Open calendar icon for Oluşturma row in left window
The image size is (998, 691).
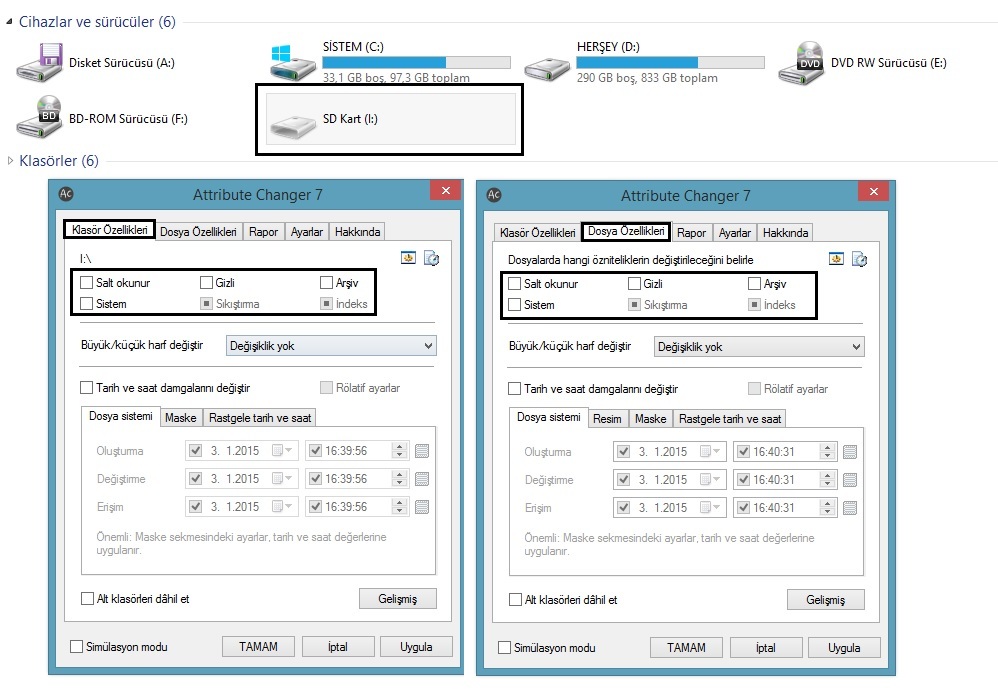pyautogui.click(x=421, y=451)
